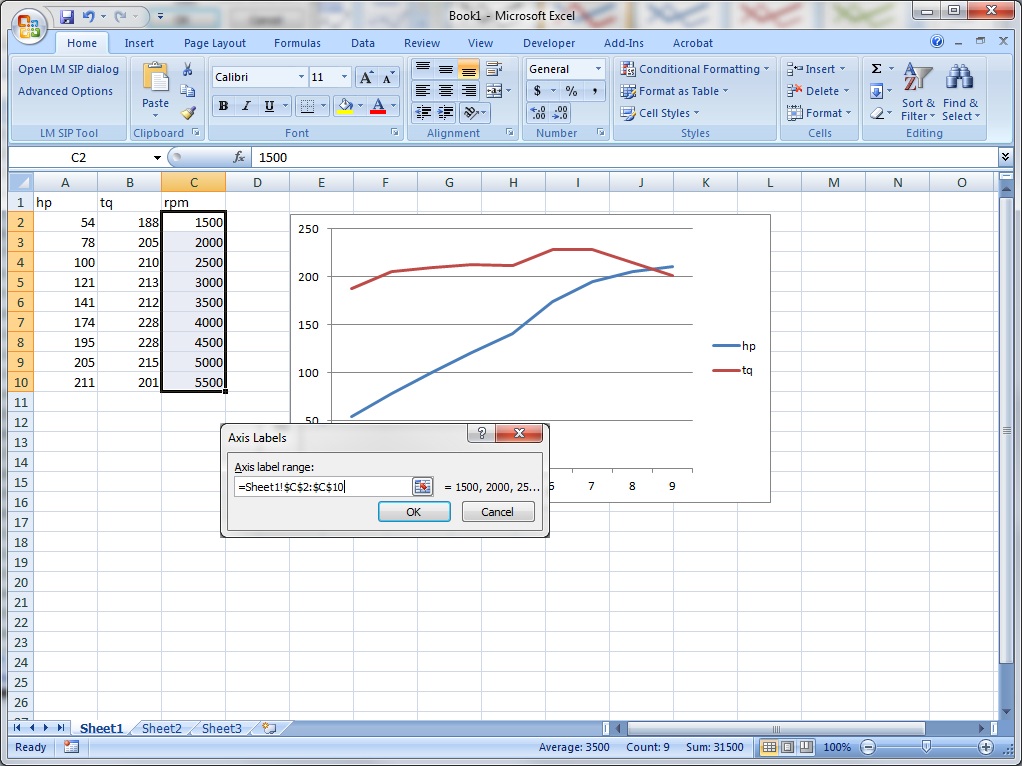Select the Cut scissors icon
The width and height of the screenshot is (1022, 766).
[187, 69]
